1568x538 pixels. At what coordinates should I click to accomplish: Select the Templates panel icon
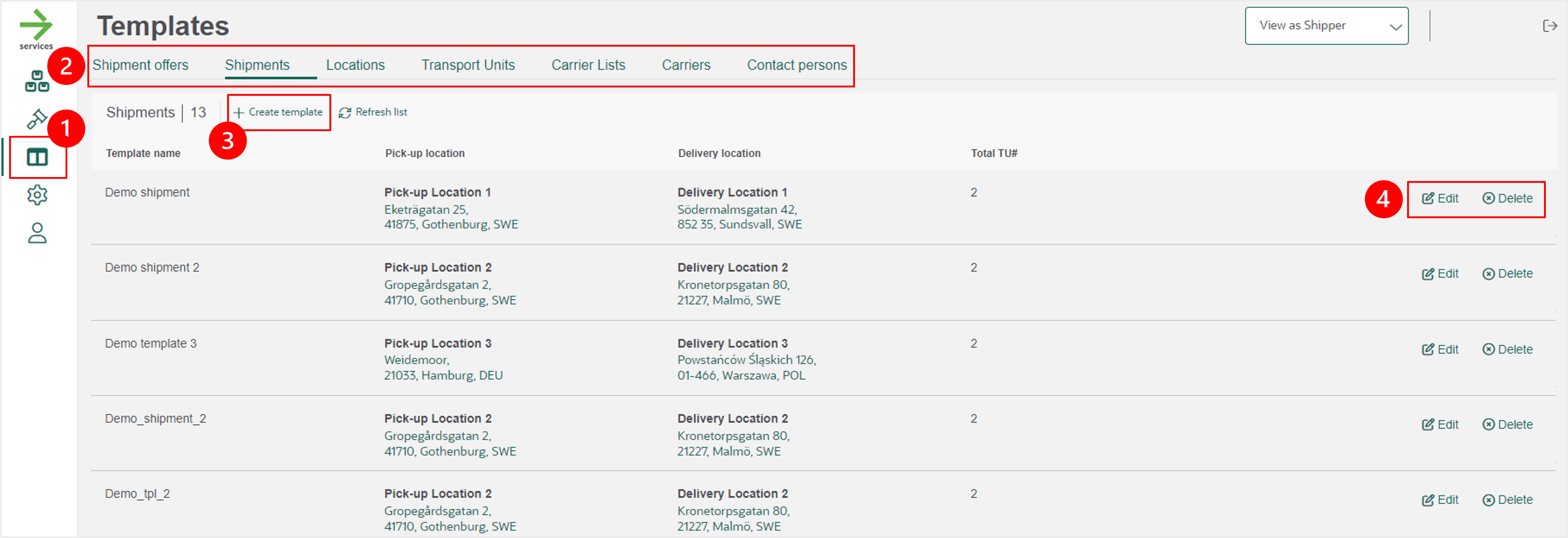coord(37,157)
